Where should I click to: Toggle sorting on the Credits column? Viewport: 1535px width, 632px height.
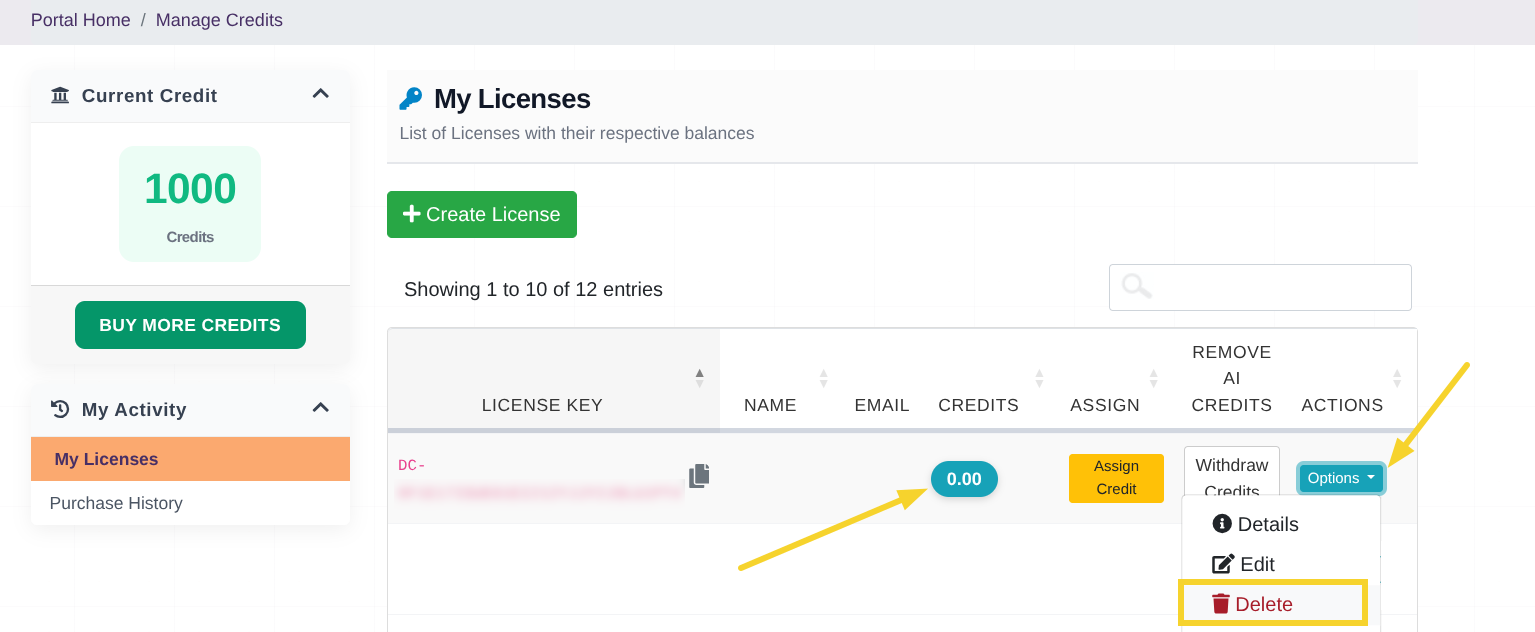(x=978, y=405)
